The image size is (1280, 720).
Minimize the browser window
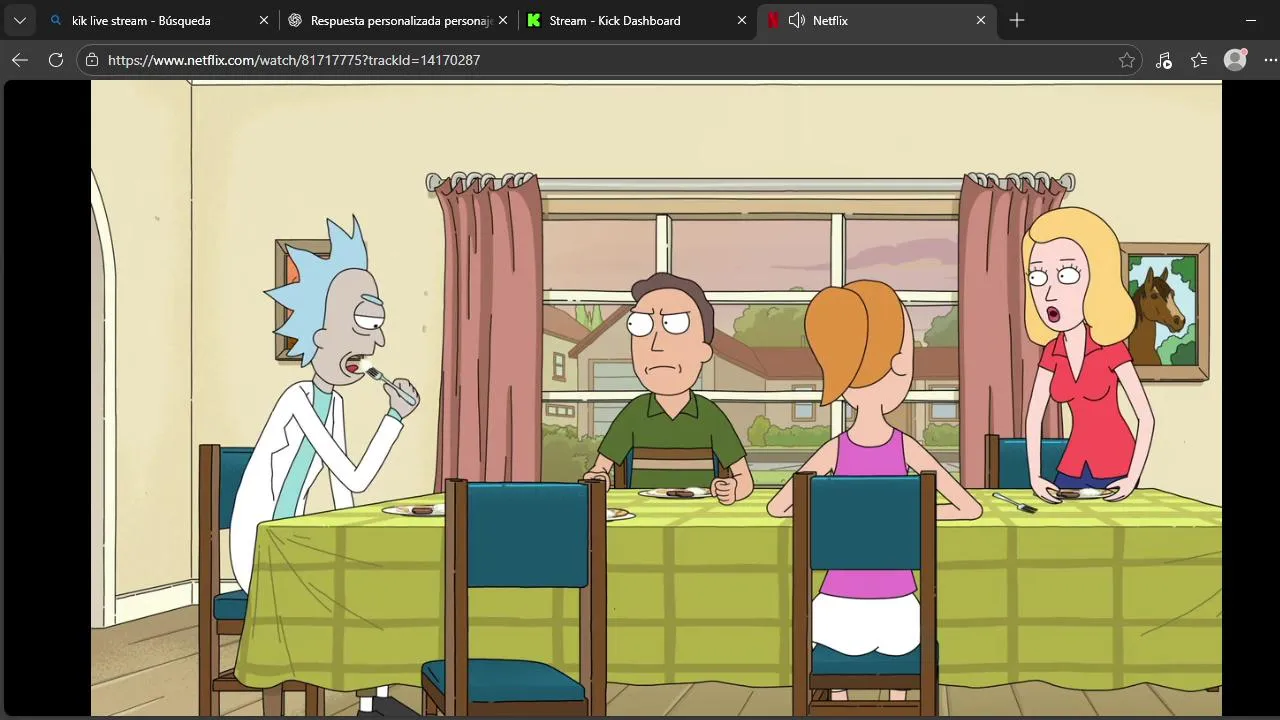click(x=1251, y=20)
